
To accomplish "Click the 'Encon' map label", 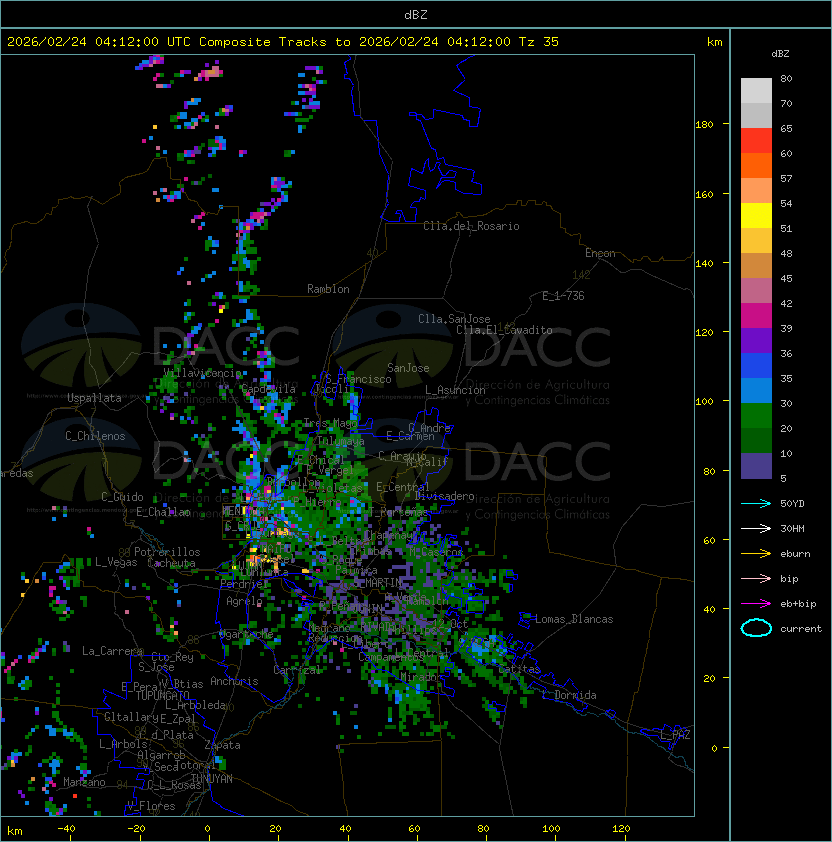I will click(600, 253).
